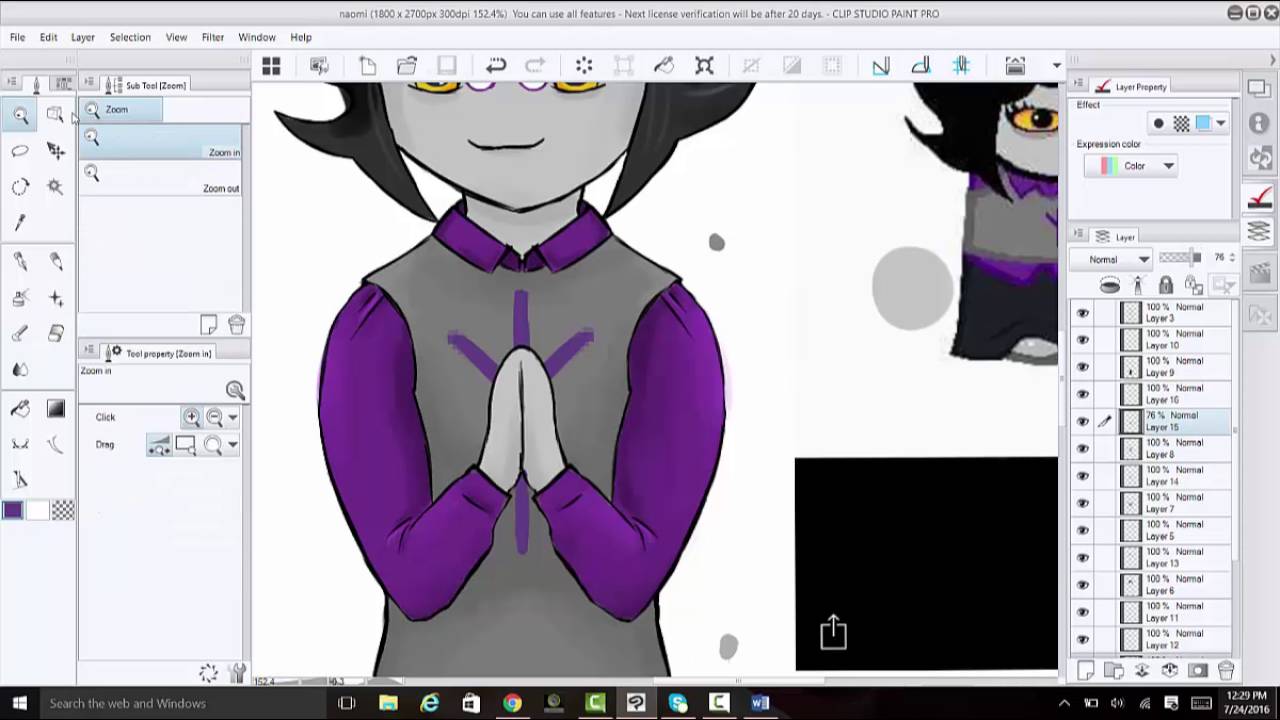Click the Scale/Rotate transform icon in command bar
This screenshot has height=720, width=1280.
click(x=704, y=66)
